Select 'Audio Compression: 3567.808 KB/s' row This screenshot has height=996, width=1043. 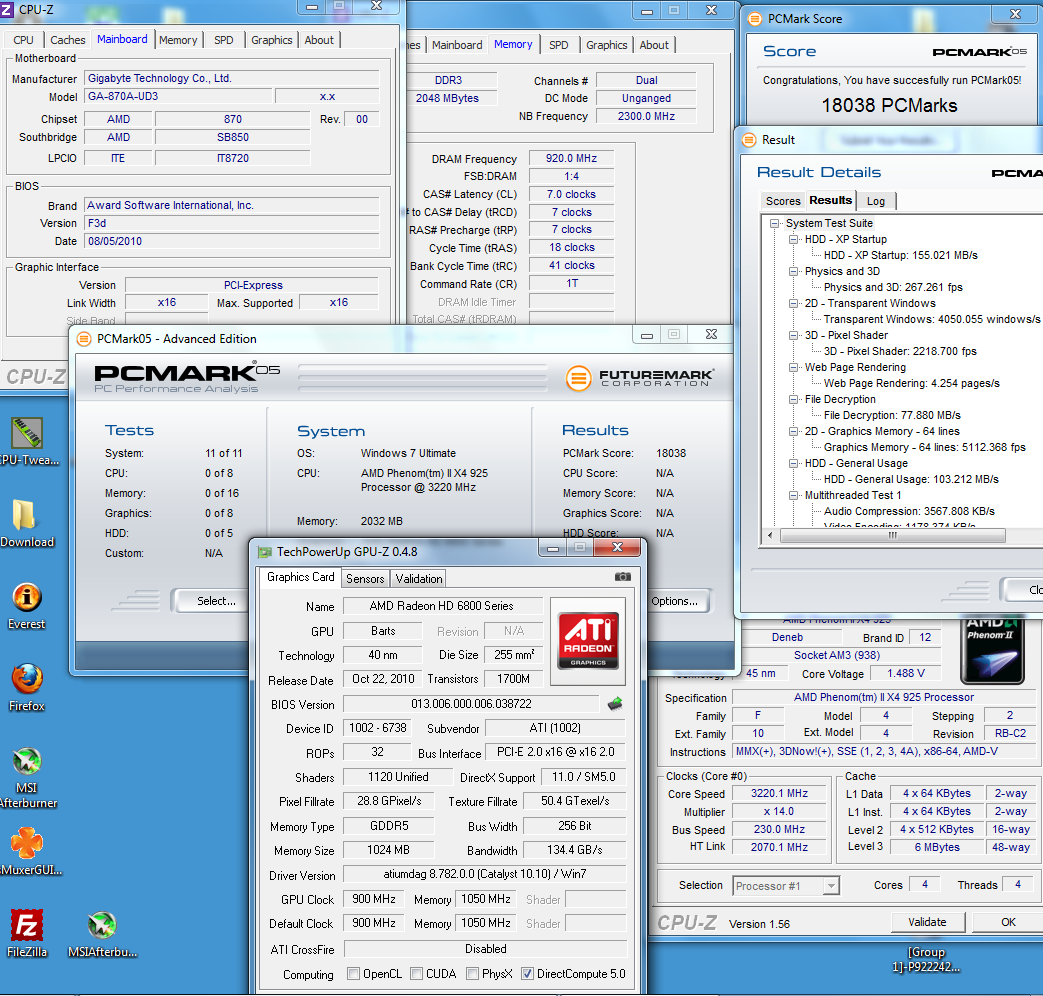(909, 511)
